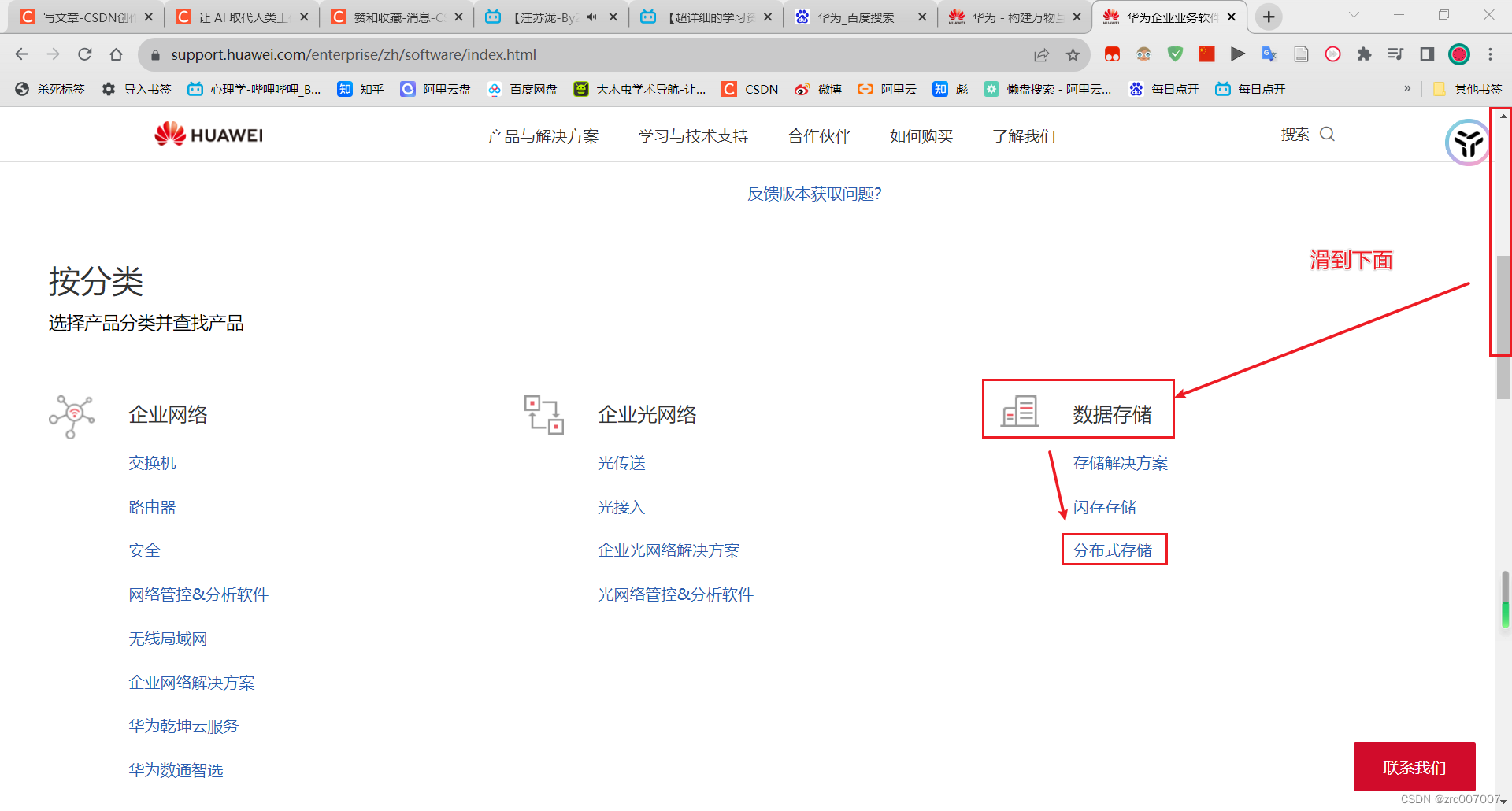Switch to the 华为_百度搜索 tab

coord(860,17)
